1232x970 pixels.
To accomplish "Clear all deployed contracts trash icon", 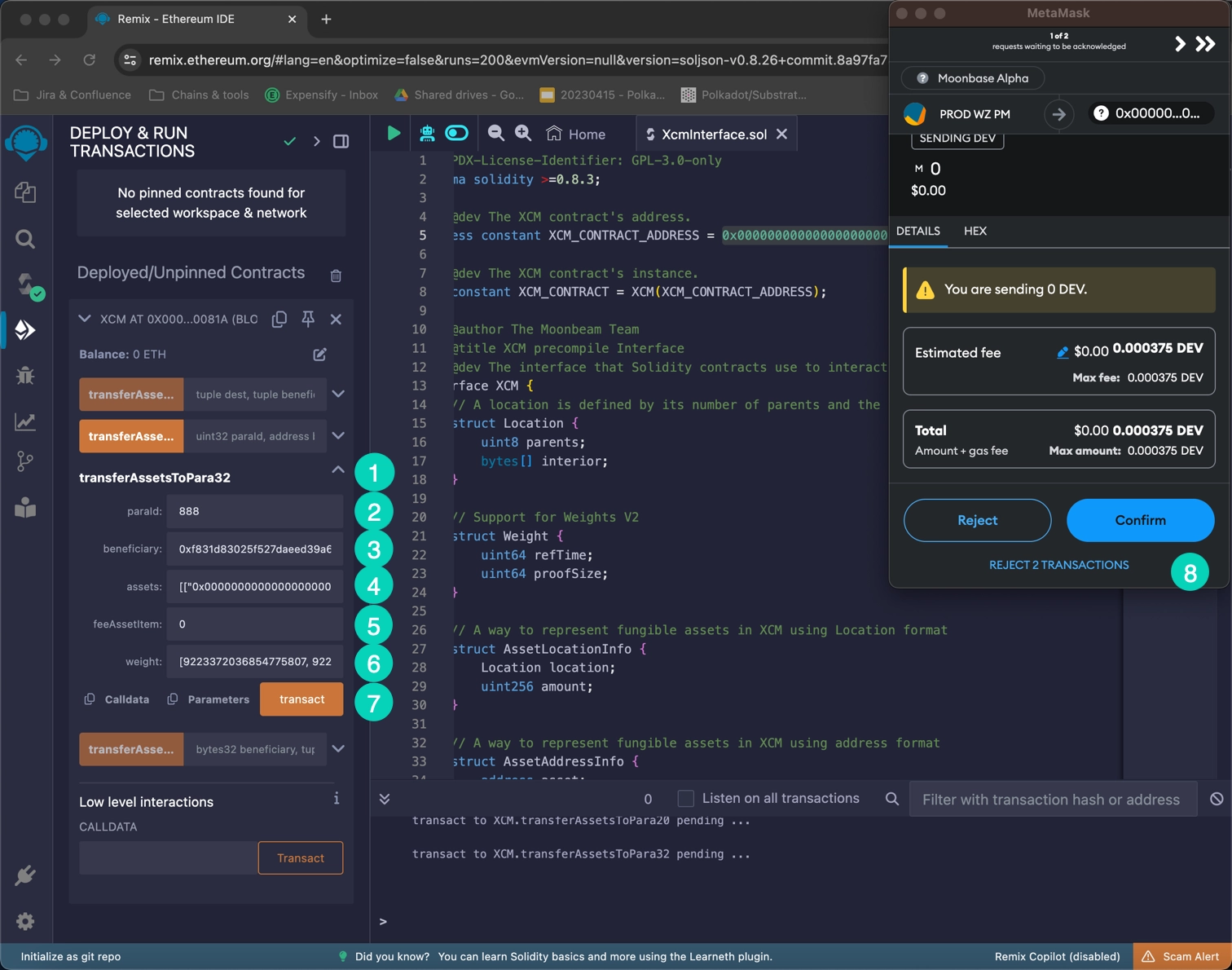I will (x=336, y=276).
